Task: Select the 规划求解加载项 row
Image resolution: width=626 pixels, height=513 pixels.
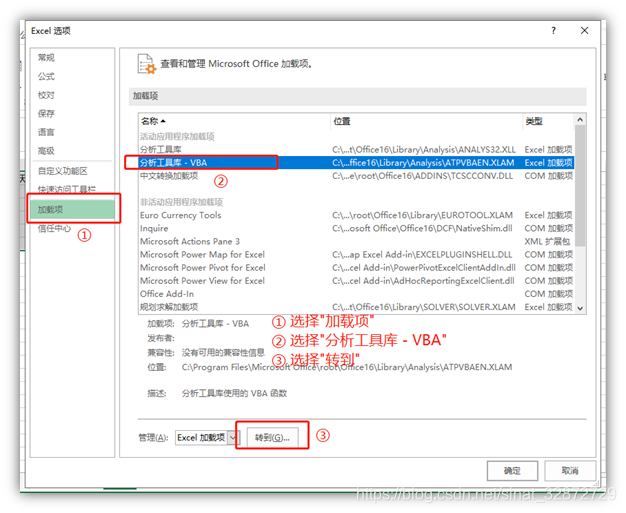Action: [357, 307]
